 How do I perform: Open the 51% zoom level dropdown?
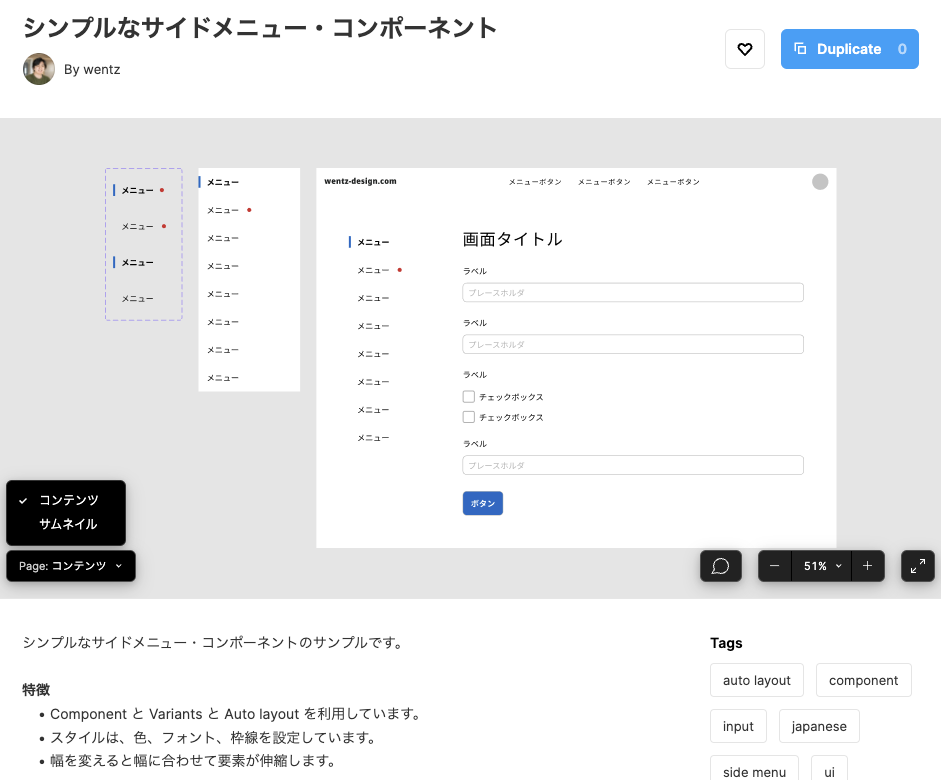[821, 566]
